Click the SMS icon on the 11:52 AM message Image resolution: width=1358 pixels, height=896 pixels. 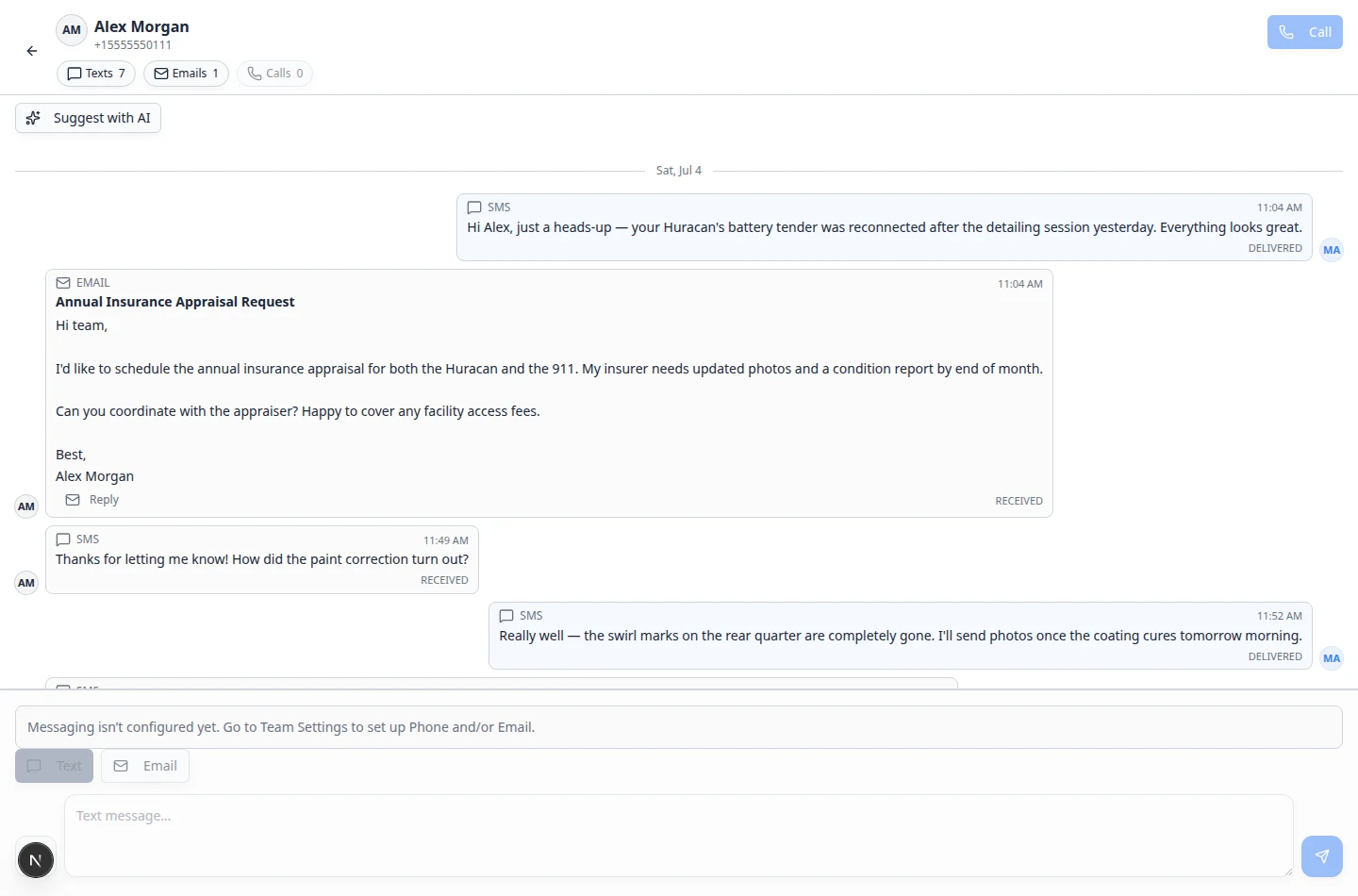point(506,616)
